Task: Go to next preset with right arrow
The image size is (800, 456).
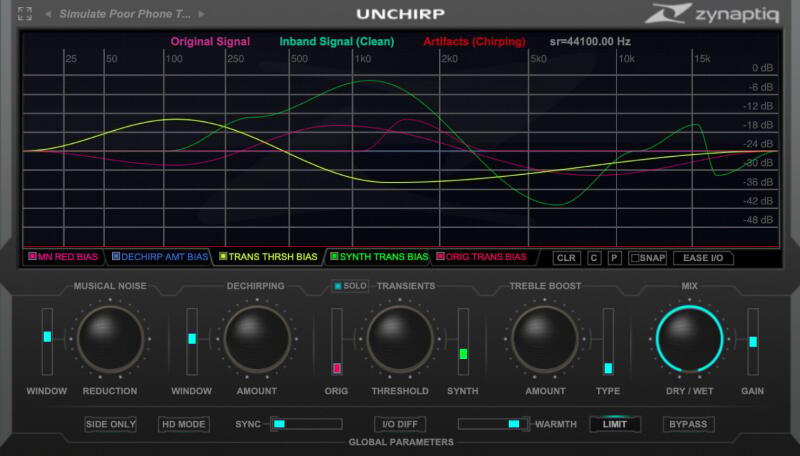Action: coord(201,15)
